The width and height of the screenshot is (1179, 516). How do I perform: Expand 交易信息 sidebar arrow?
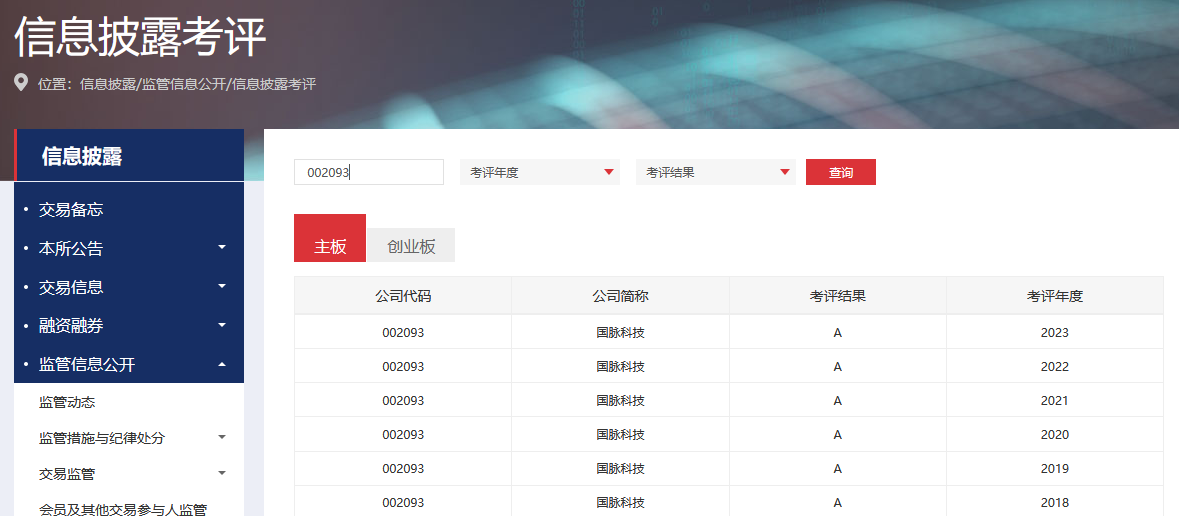pyautogui.click(x=222, y=287)
